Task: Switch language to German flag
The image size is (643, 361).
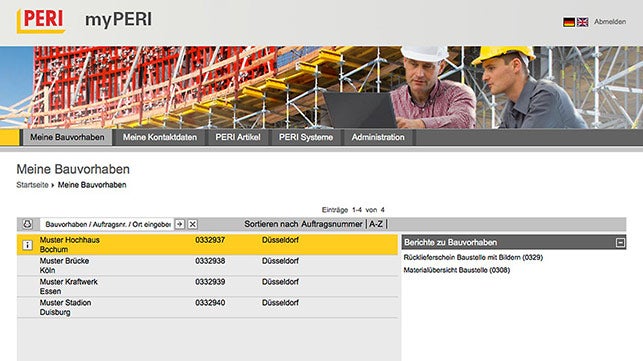Action: point(569,22)
